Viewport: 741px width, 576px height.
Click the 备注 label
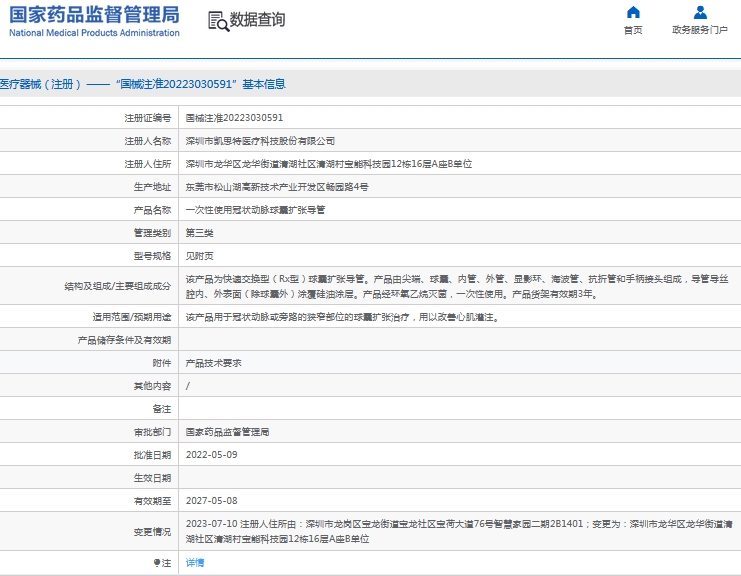pos(162,409)
